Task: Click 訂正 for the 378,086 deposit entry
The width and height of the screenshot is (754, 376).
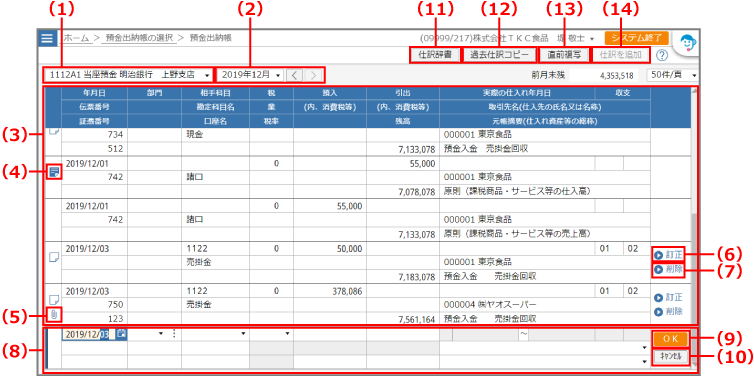Action: [668, 297]
